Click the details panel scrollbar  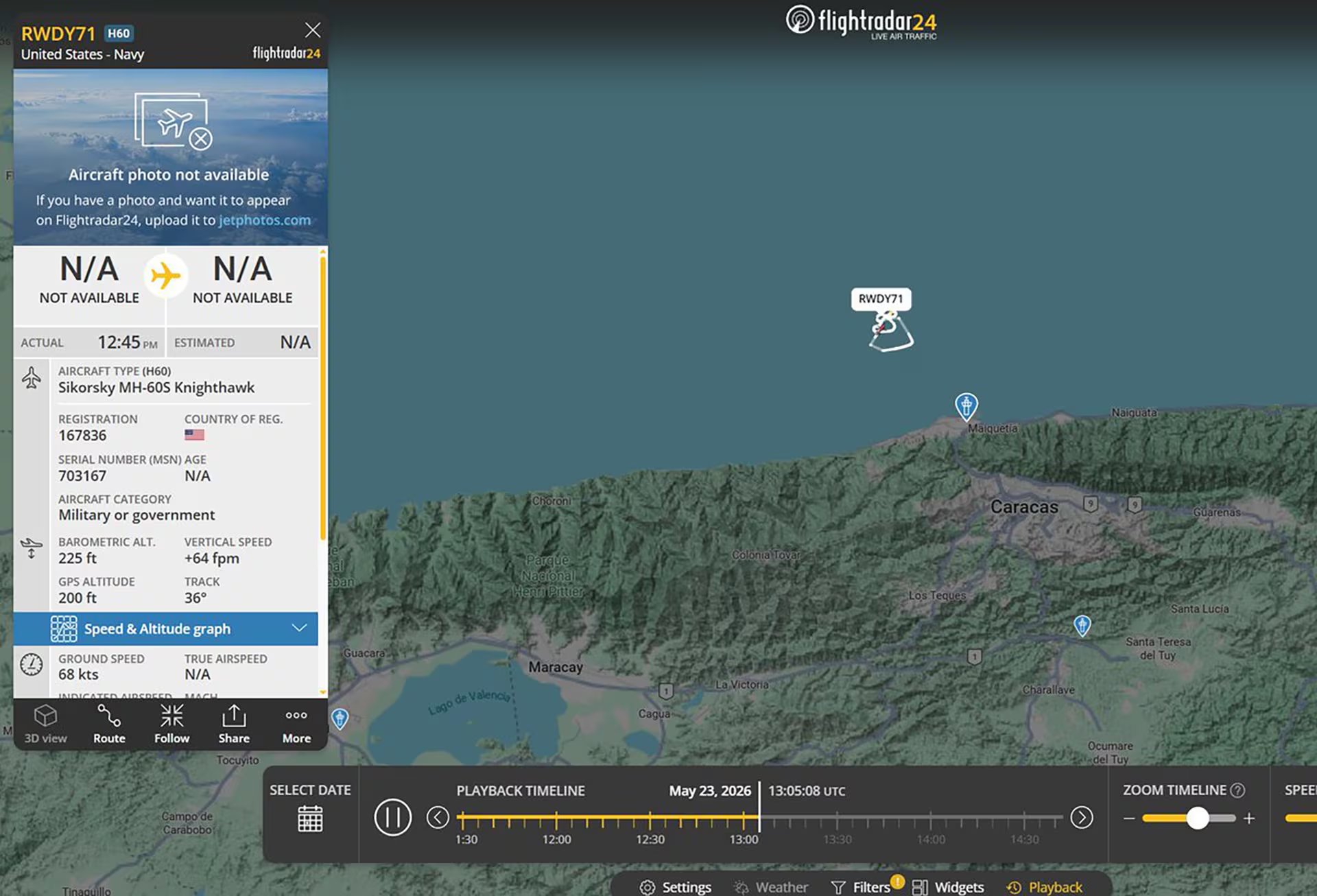[x=322, y=398]
